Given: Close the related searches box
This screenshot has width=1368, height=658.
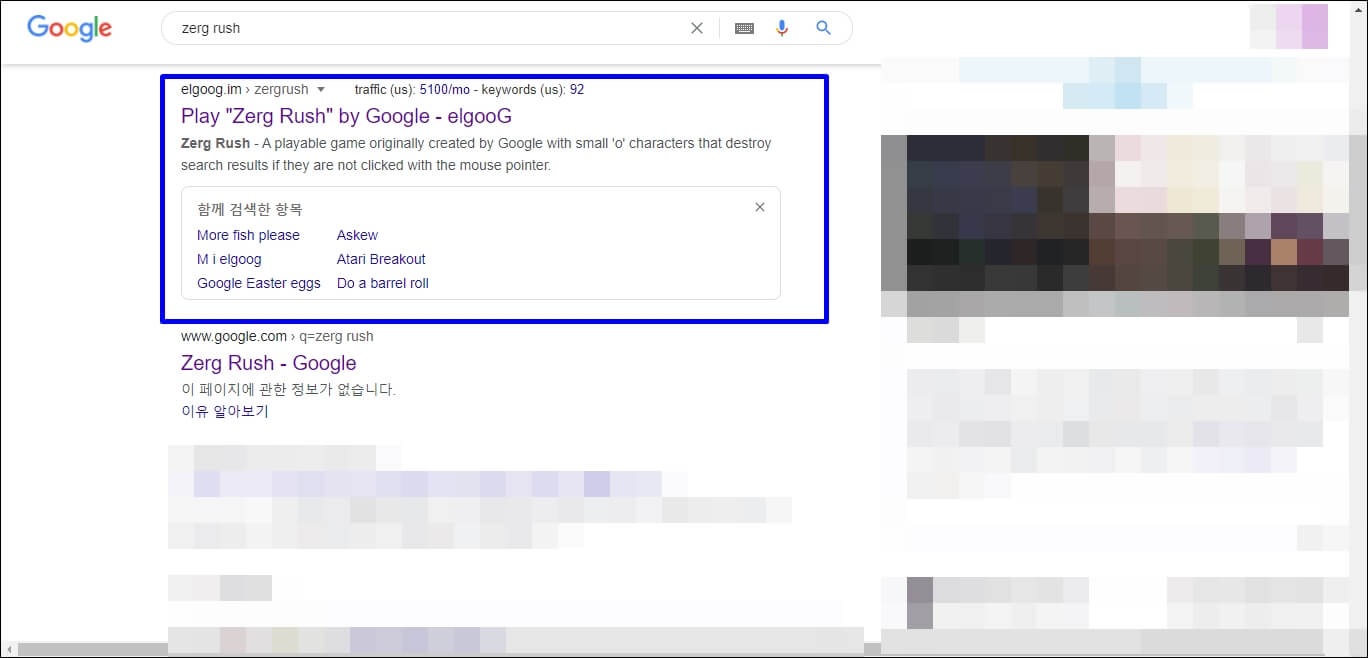Looking at the screenshot, I should pyautogui.click(x=760, y=207).
